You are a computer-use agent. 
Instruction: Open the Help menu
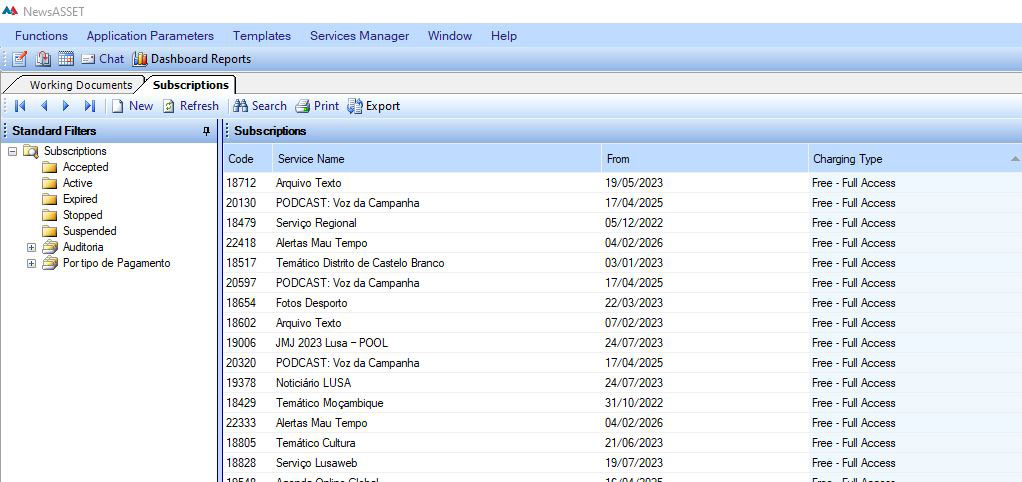tap(504, 36)
